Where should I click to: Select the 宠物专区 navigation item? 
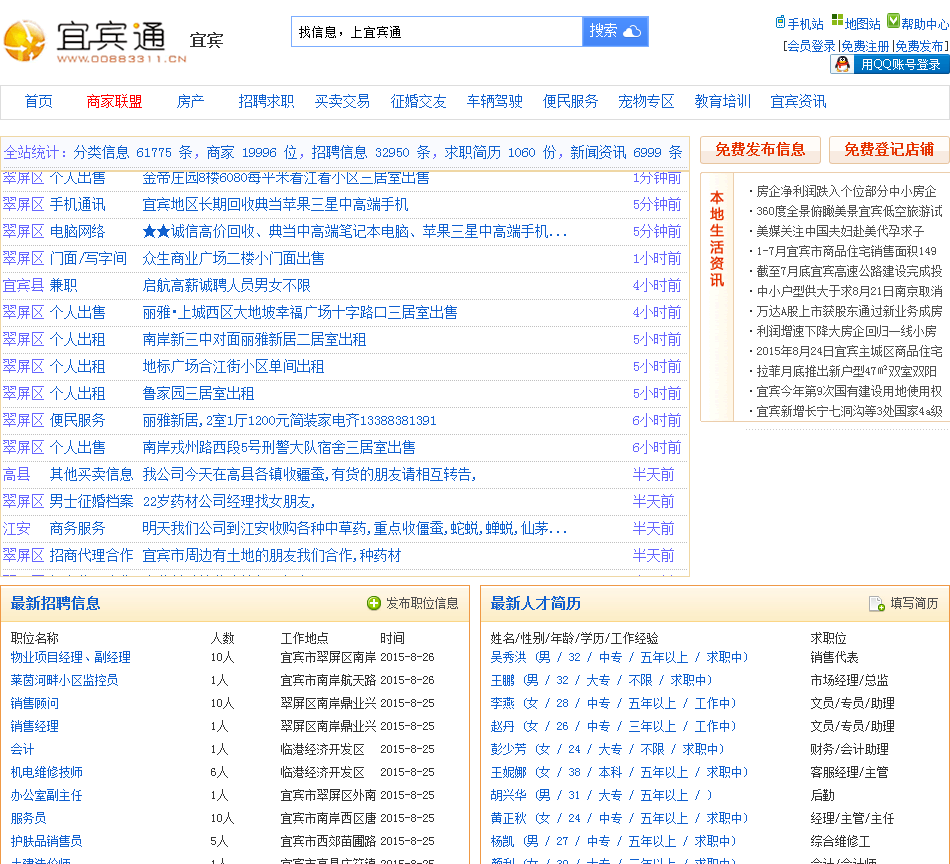[x=646, y=101]
